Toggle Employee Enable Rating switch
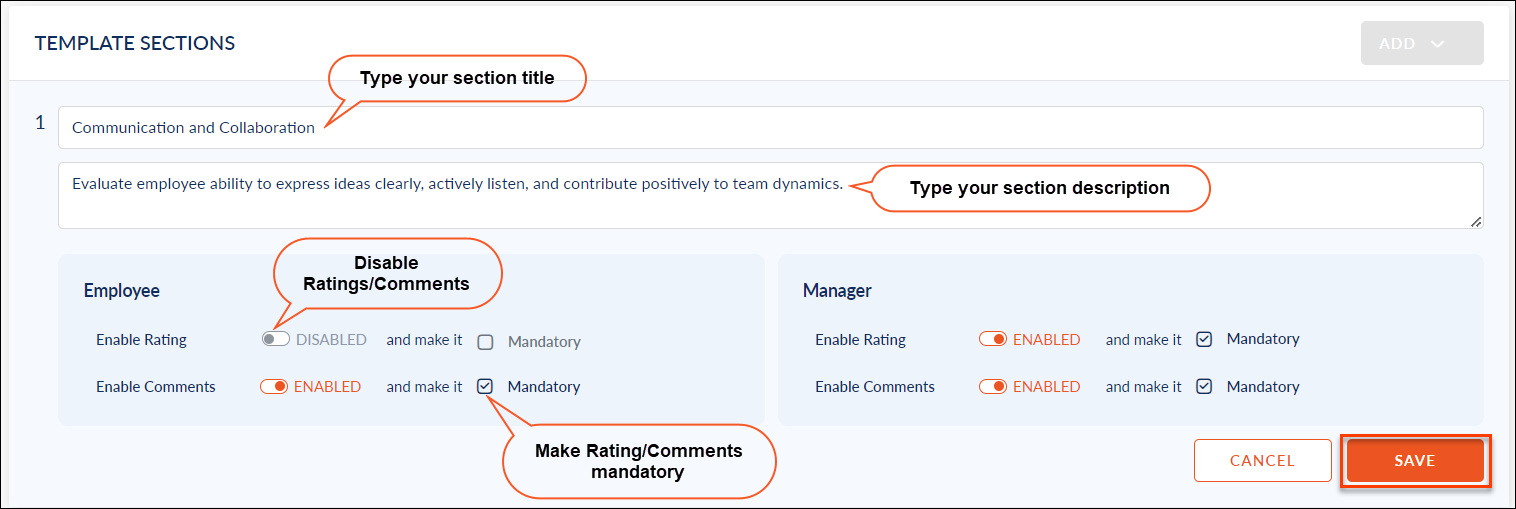 point(275,339)
